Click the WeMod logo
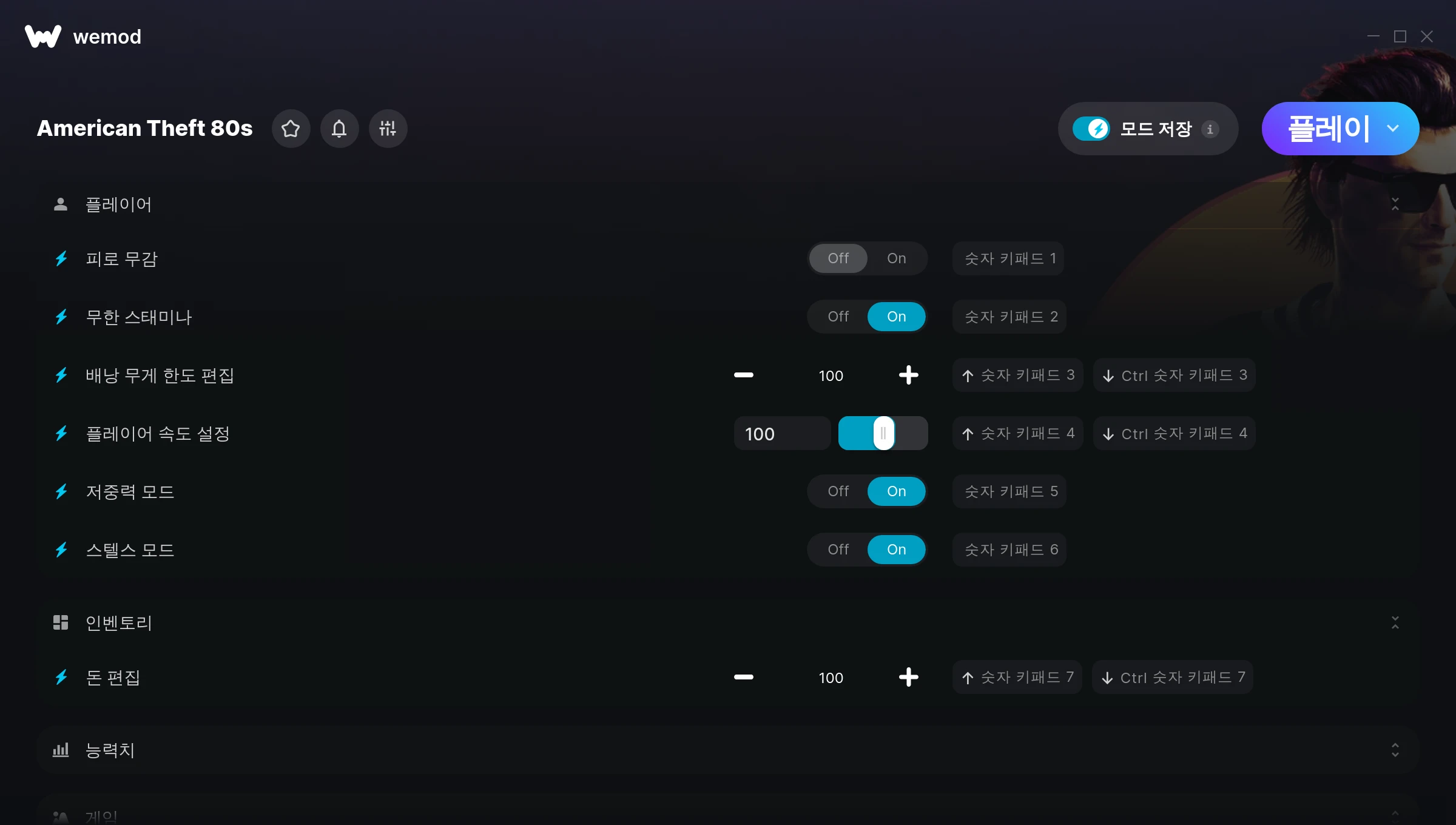 point(43,36)
